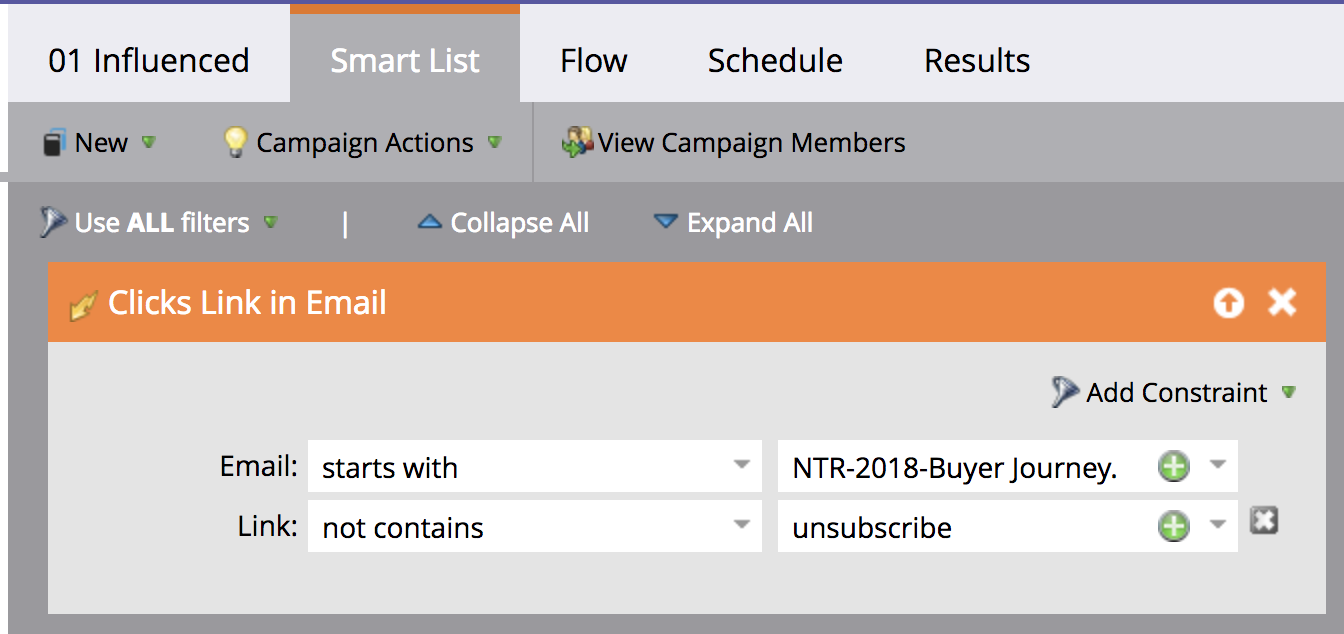The image size is (1344, 634).
Task: Open the 'starts with' operator dropdown
Action: 740,466
